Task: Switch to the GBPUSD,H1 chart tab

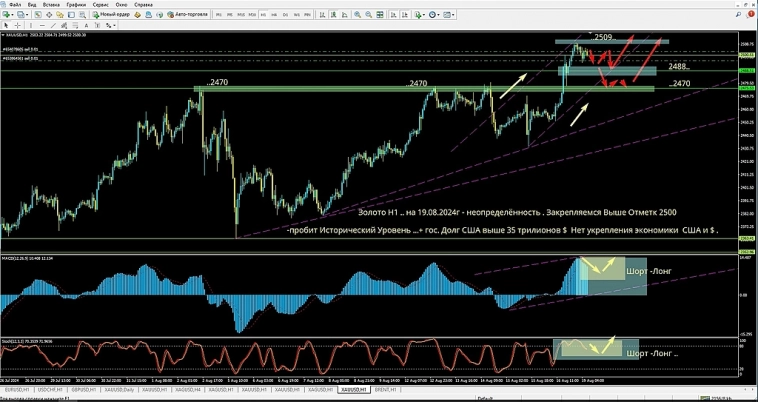Action: point(85,389)
